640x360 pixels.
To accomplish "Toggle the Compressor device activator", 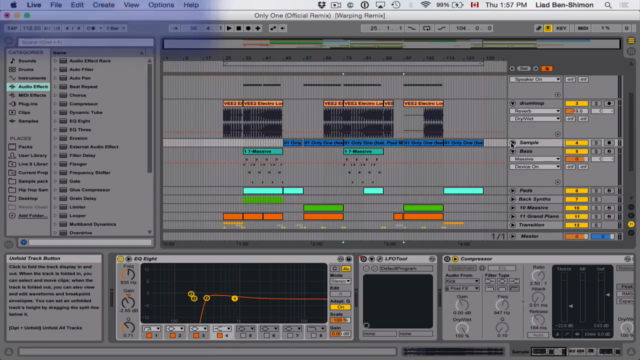I will point(447,259).
